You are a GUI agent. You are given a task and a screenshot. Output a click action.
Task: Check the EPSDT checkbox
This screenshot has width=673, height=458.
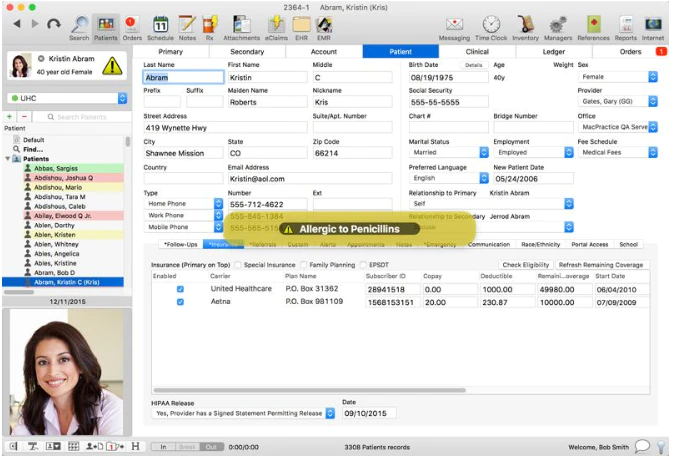364,265
